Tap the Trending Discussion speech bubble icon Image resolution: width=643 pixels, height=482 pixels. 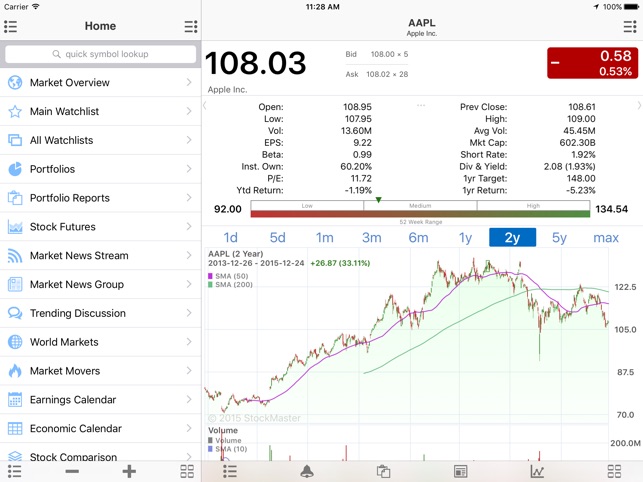tap(15, 313)
